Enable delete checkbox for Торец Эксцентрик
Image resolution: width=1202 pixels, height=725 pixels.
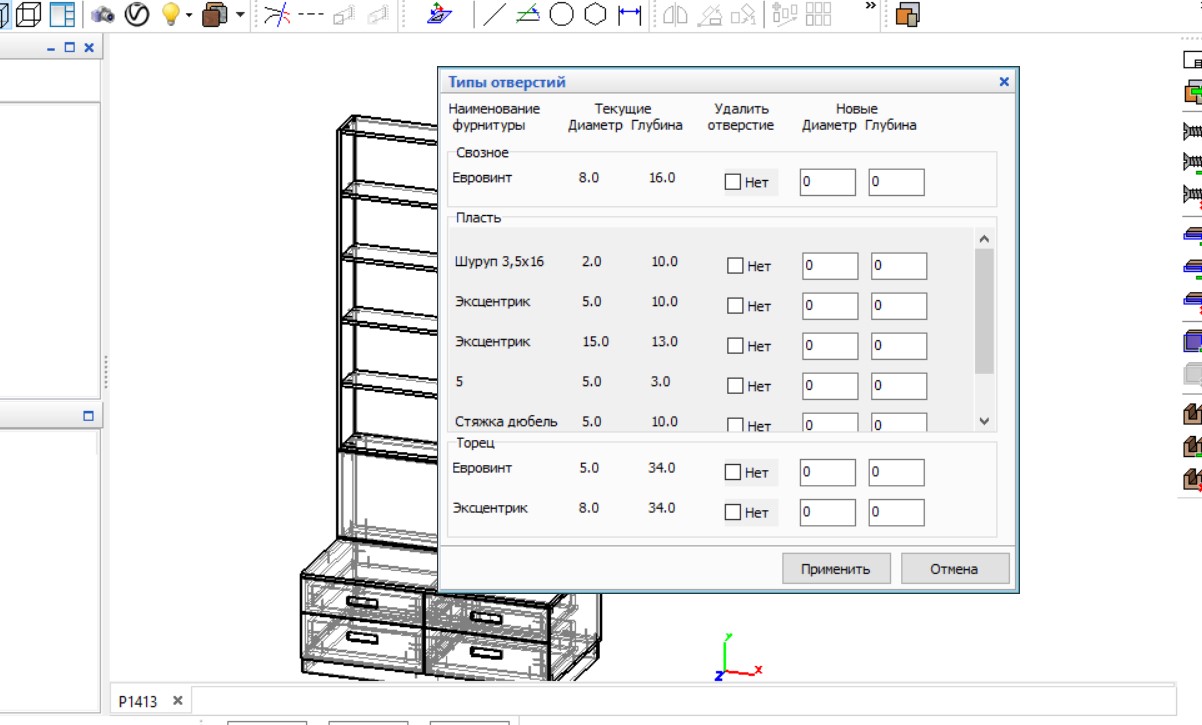tap(733, 513)
